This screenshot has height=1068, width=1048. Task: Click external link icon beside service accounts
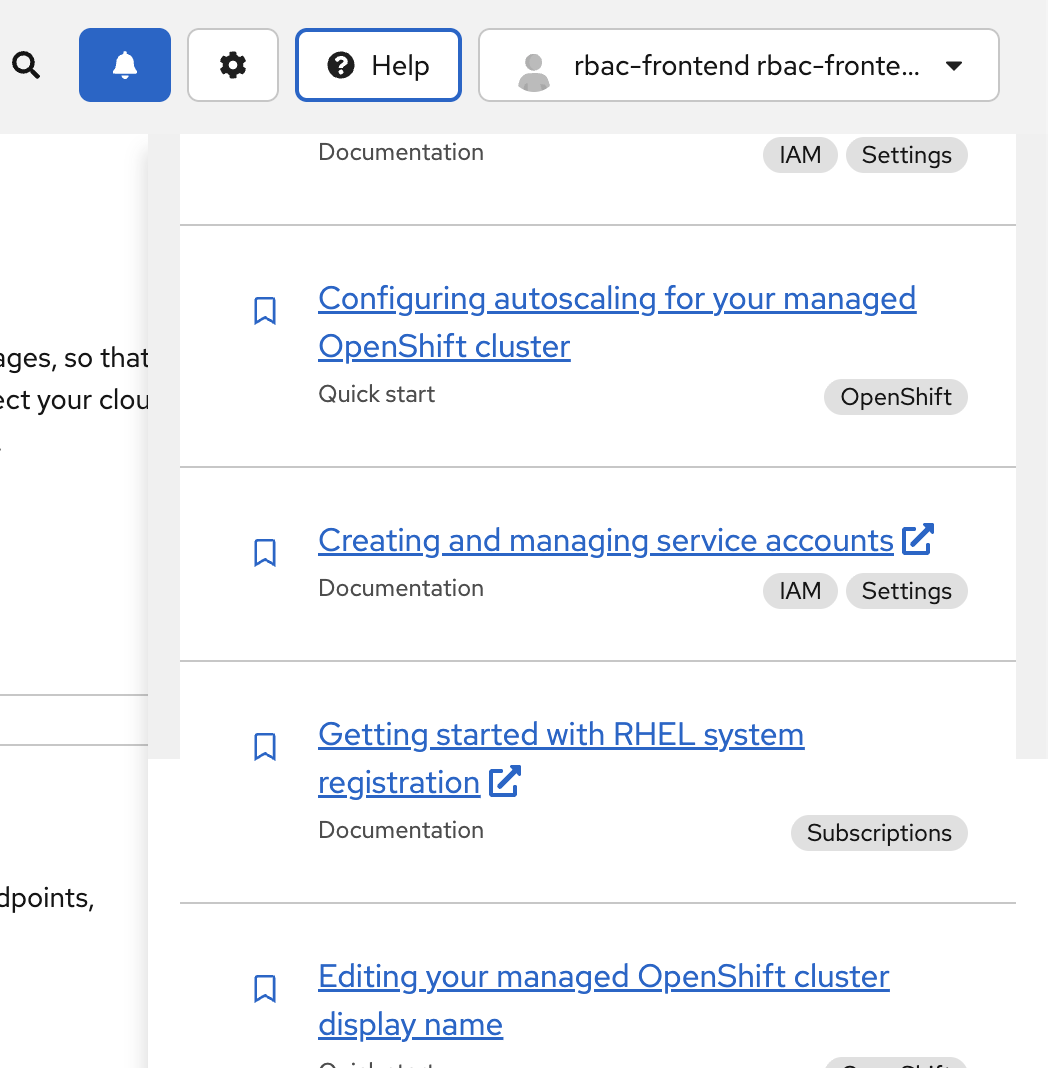tap(918, 540)
